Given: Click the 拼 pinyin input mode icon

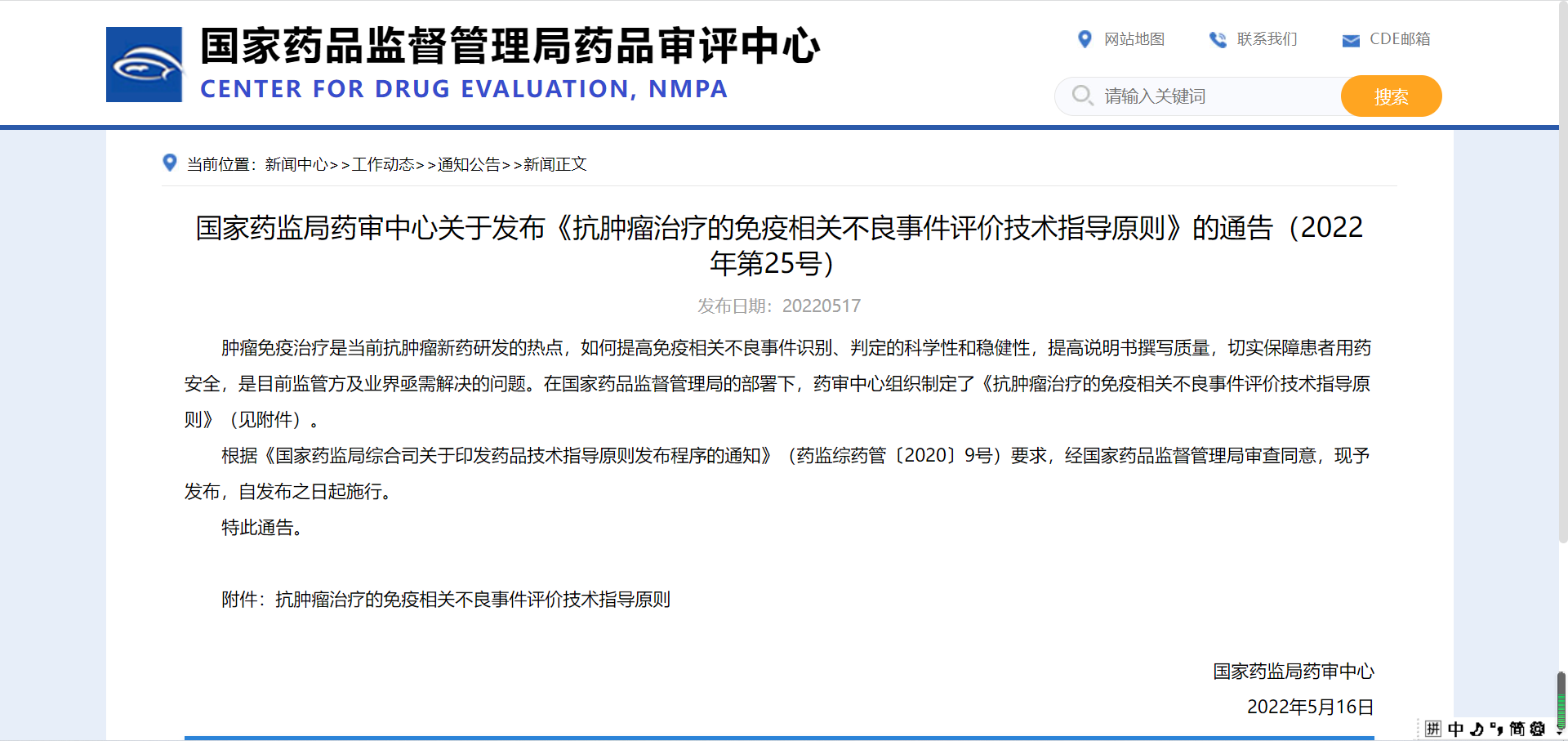Looking at the screenshot, I should coord(1433,729).
